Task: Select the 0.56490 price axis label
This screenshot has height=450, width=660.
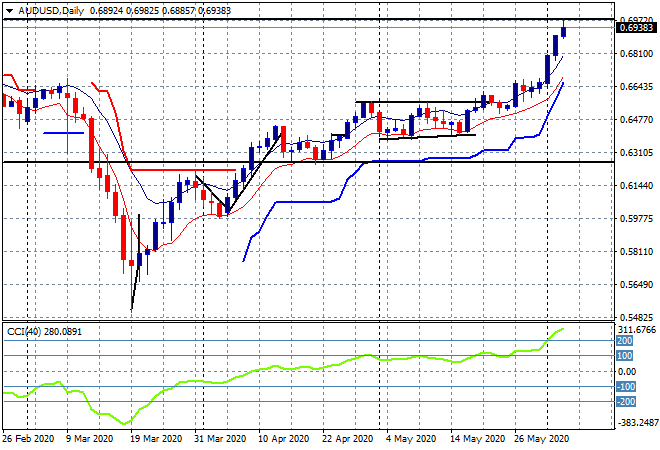Action: pyautogui.click(x=636, y=285)
